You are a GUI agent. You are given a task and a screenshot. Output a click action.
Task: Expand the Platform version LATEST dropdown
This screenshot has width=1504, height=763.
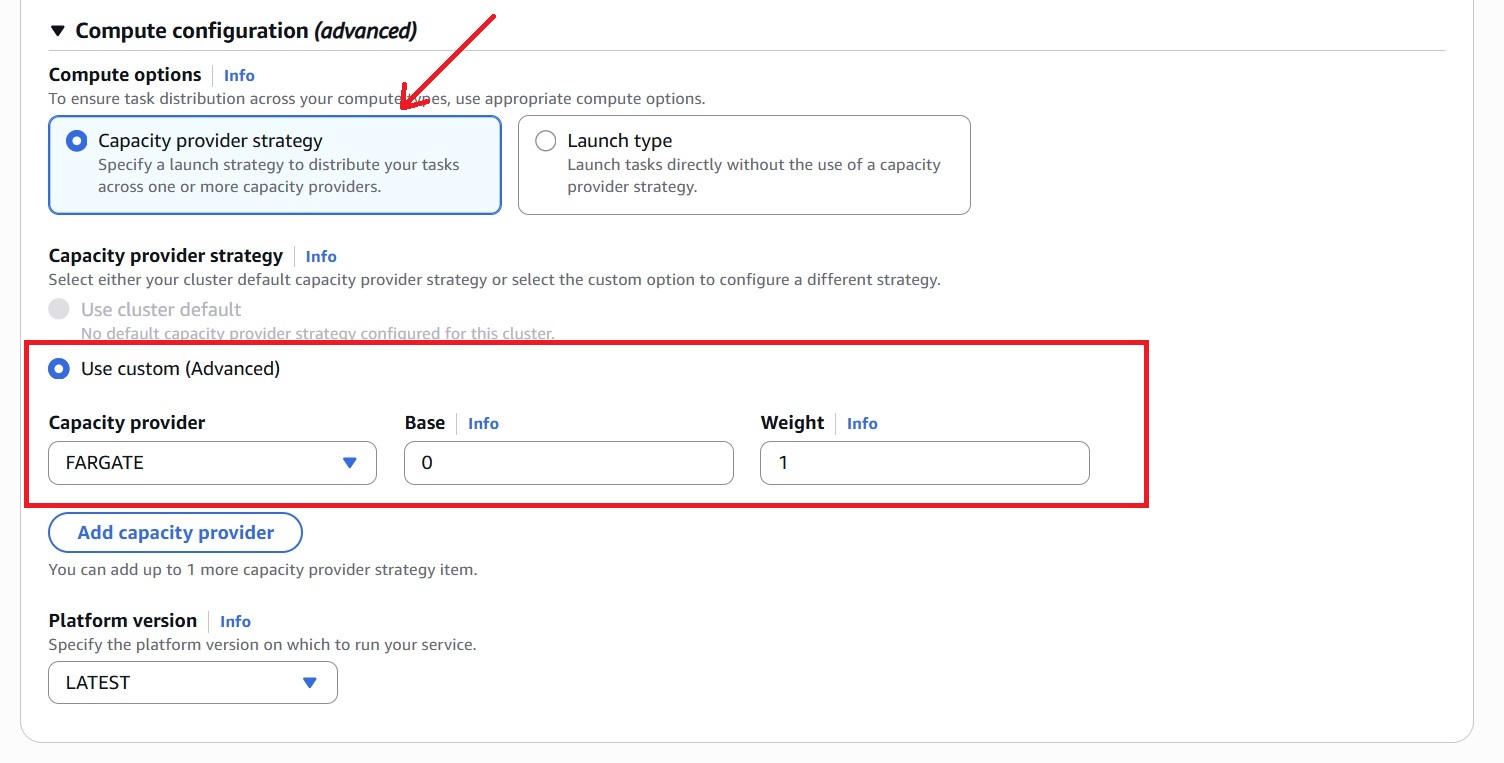(192, 683)
